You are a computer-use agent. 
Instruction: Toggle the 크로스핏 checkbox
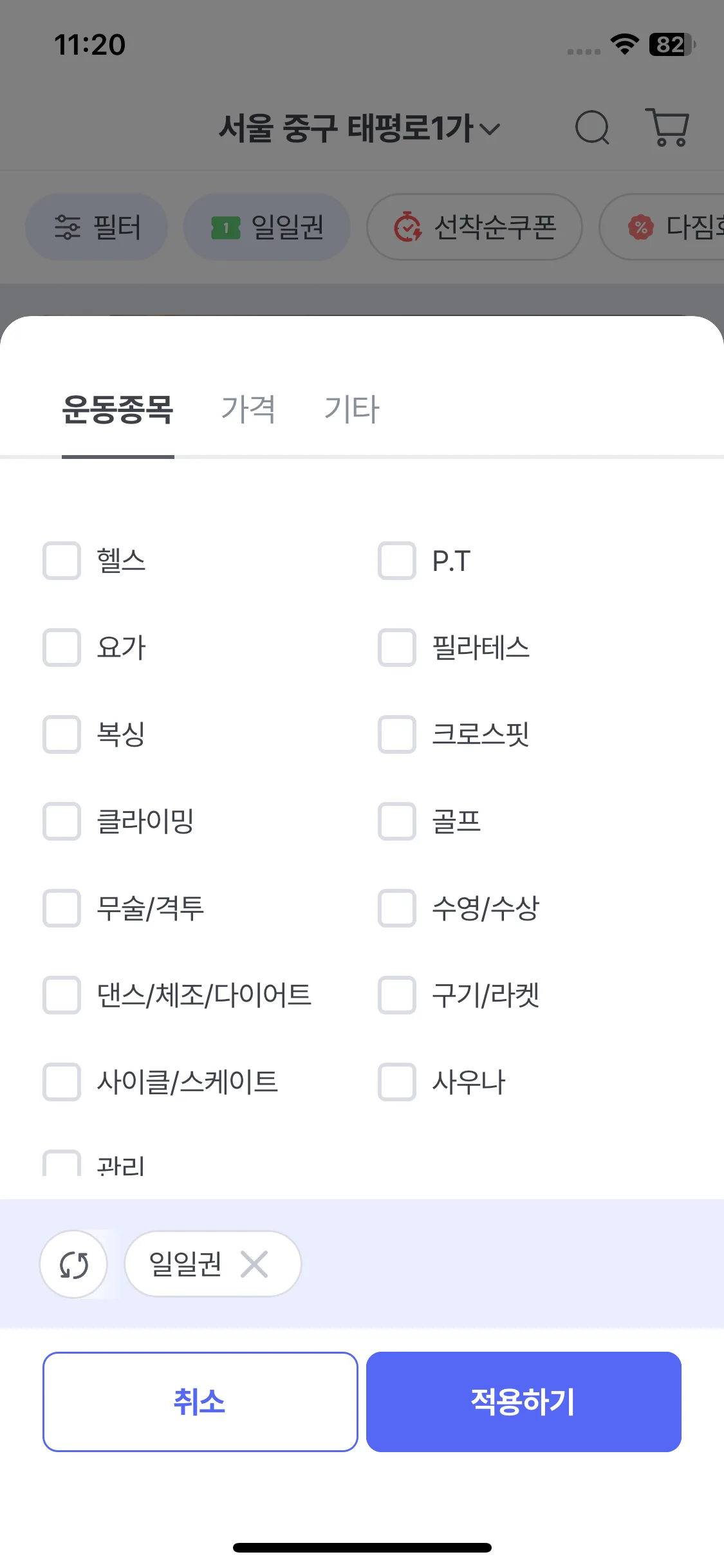tap(397, 734)
